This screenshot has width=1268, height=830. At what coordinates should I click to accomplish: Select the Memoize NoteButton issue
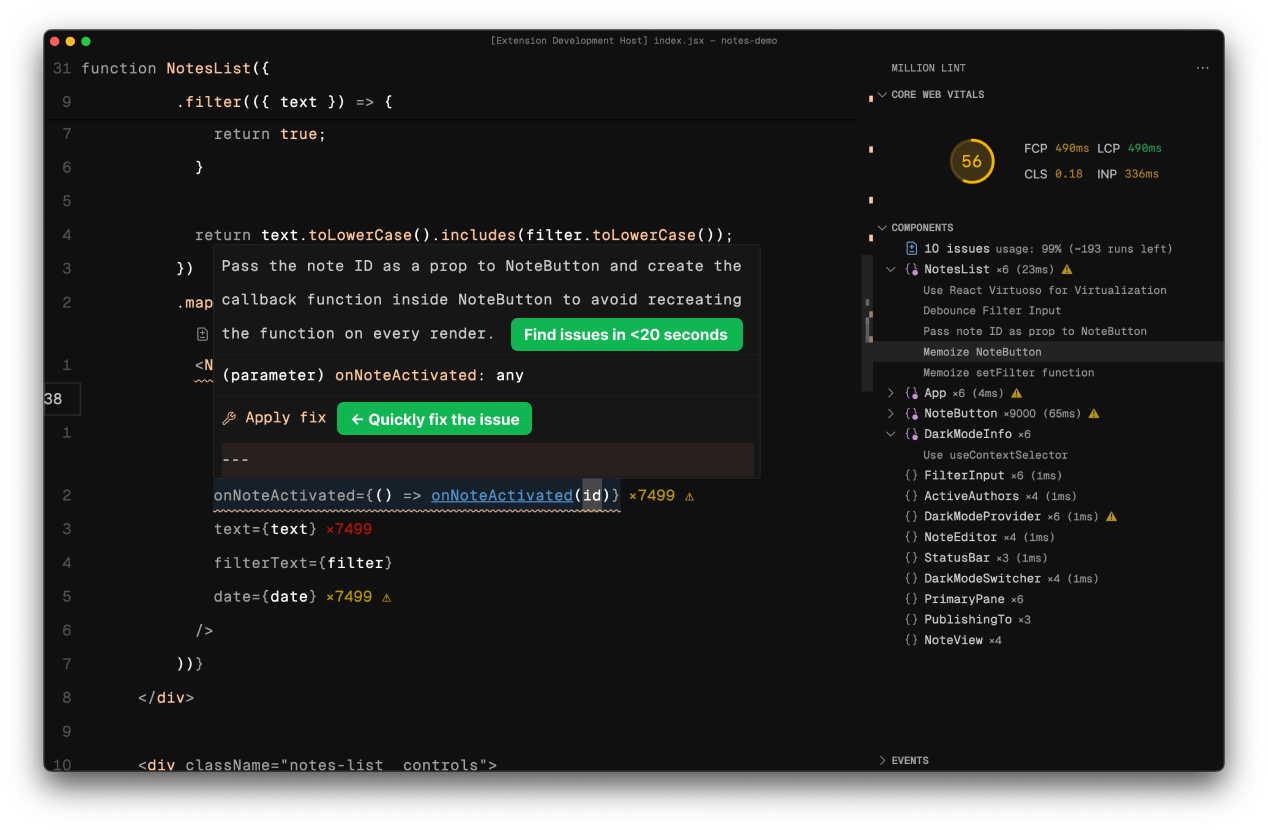coord(982,352)
